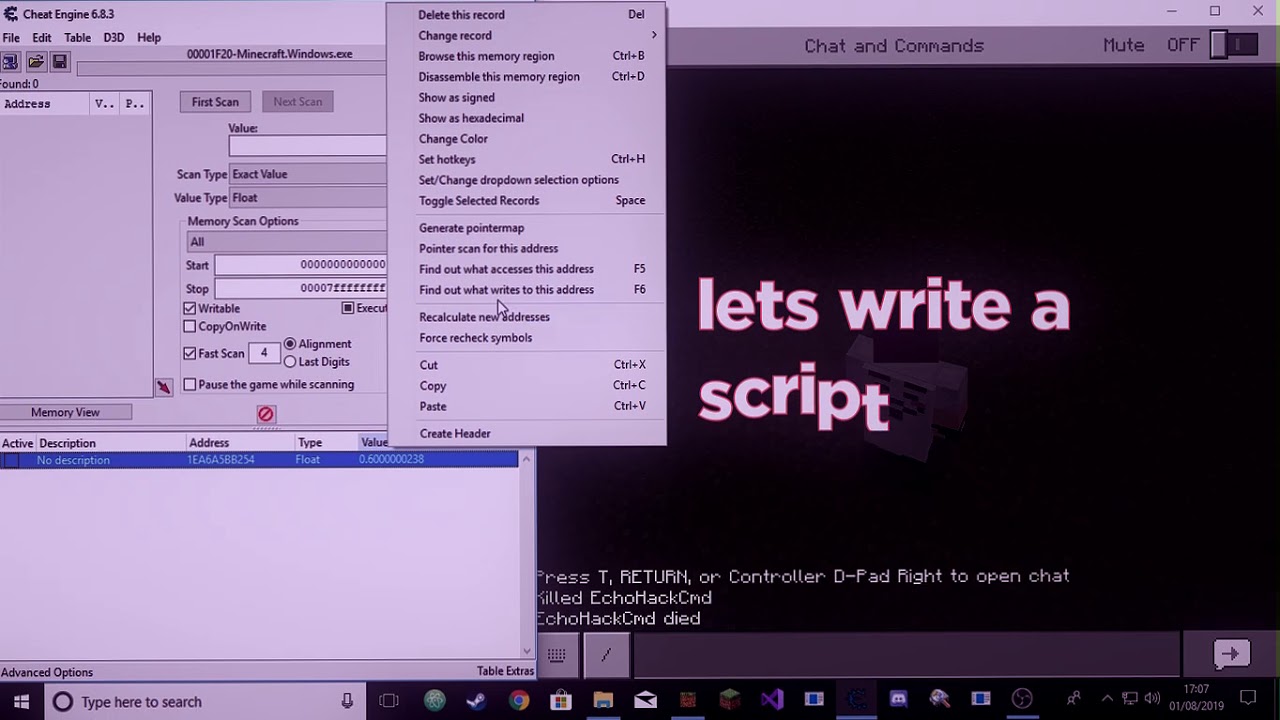Viewport: 1280px width, 720px height.
Task: Toggle the Active checkbox of No description row
Action: [x=11, y=460]
